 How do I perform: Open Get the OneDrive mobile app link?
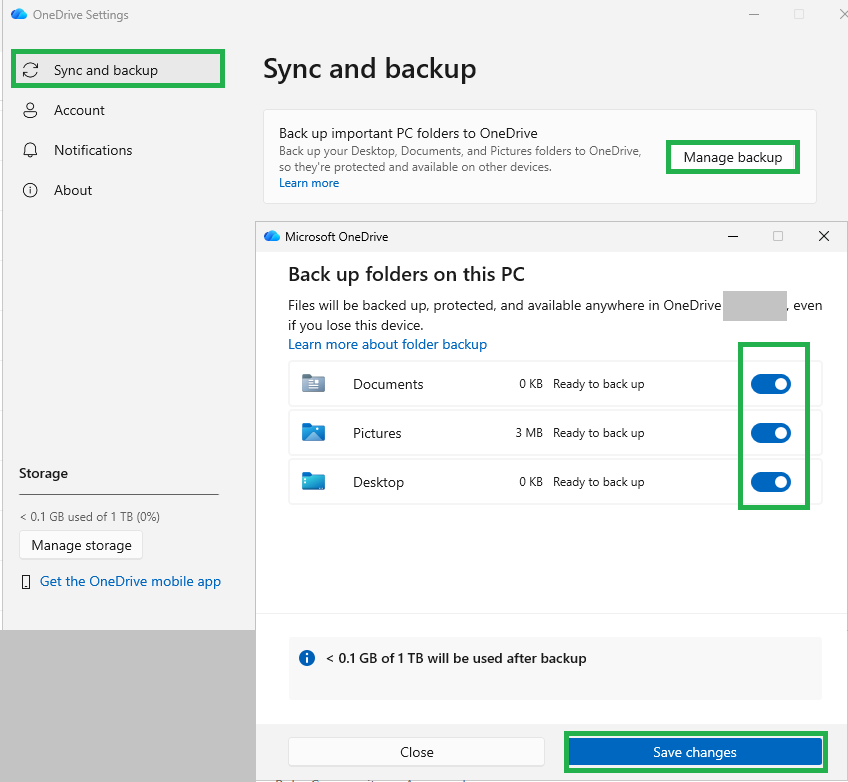130,581
